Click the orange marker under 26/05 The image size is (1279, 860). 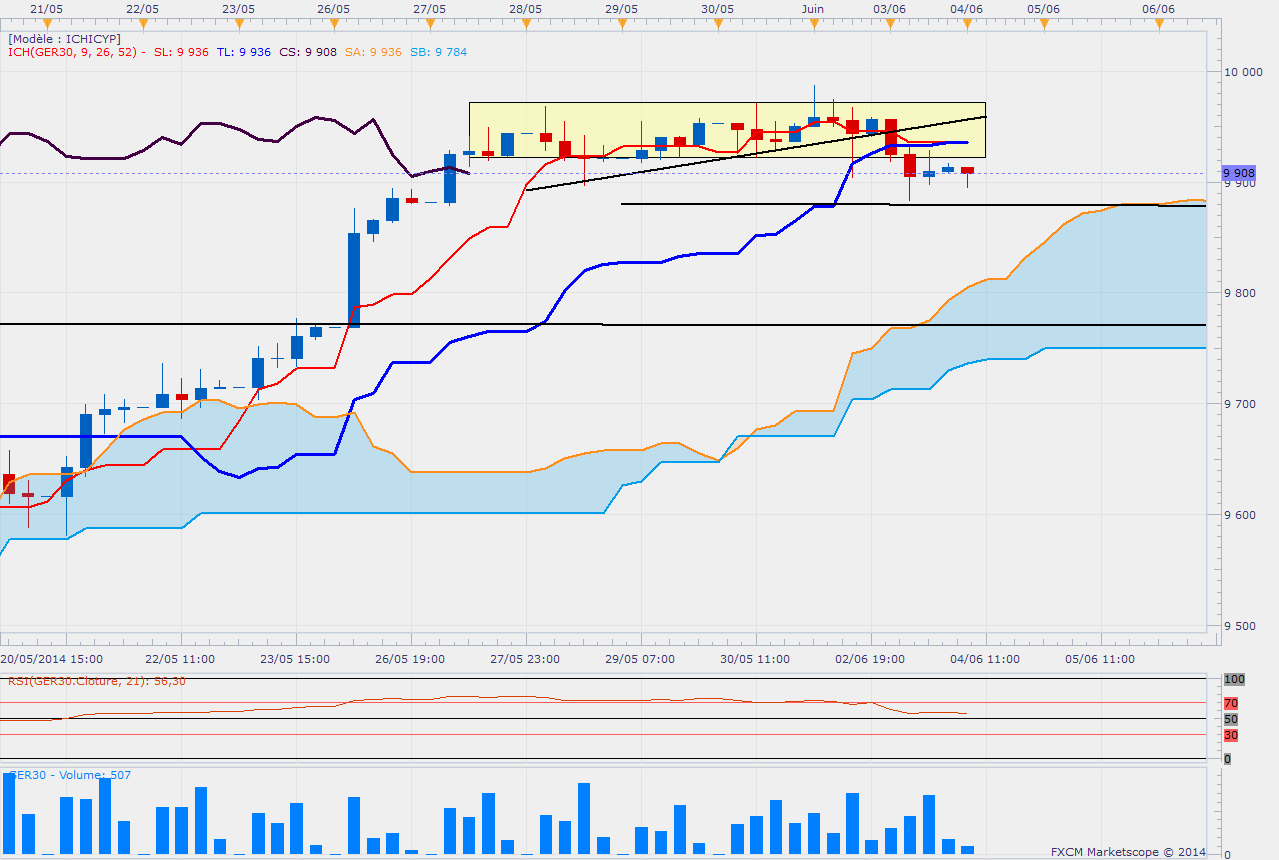point(334,22)
